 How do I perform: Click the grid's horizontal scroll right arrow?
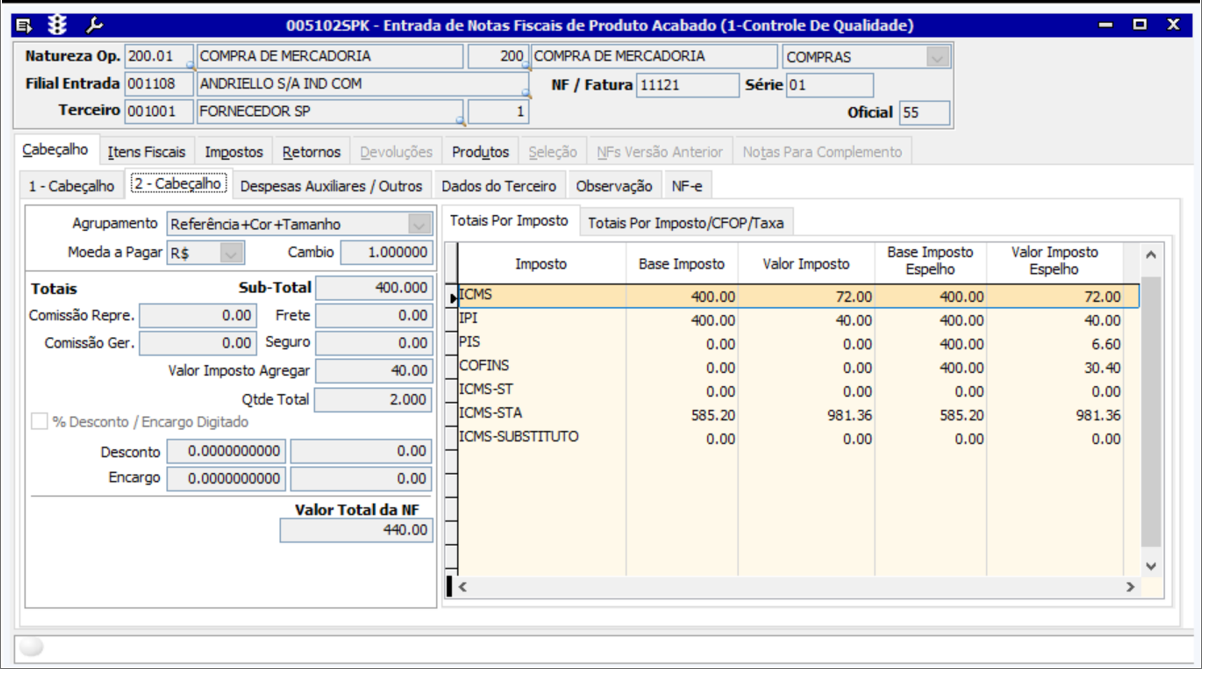(x=1130, y=587)
